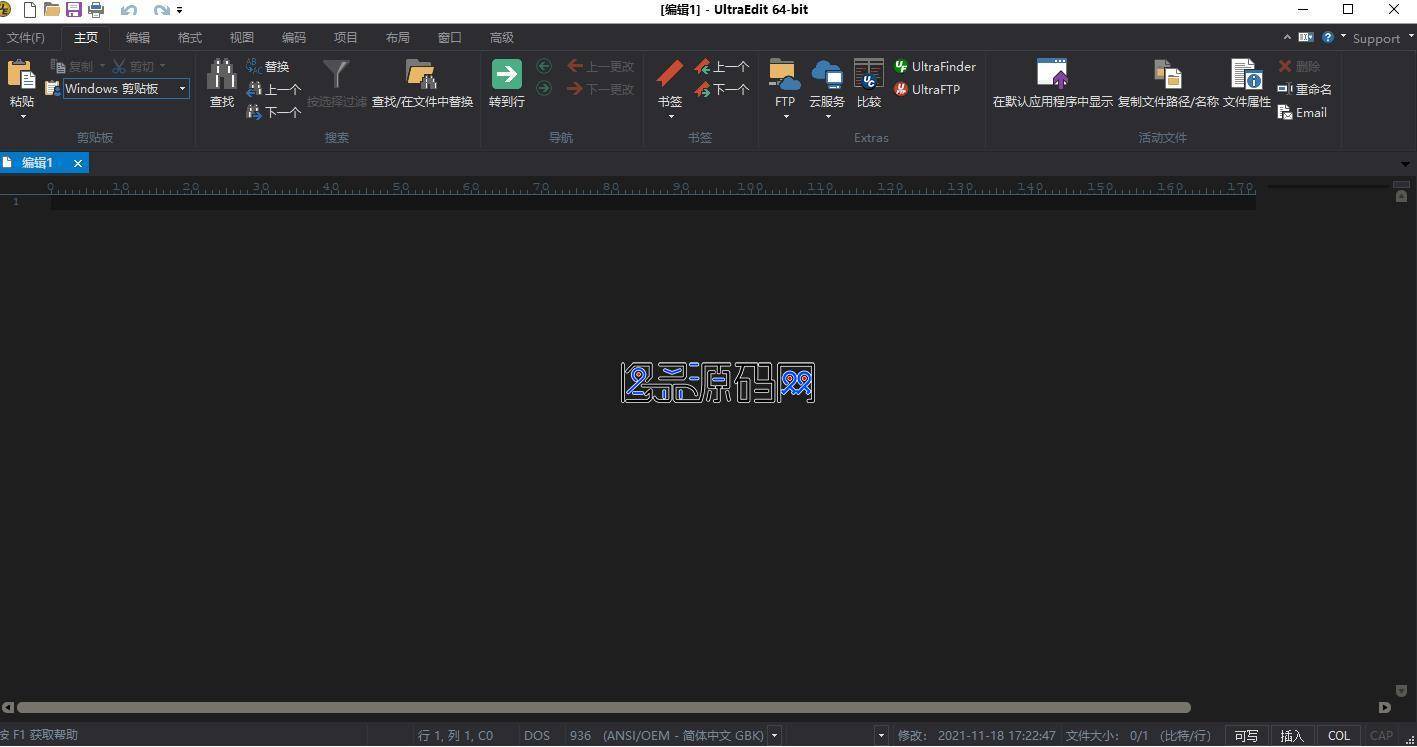Toggle the 可写 read/write status button
Image resolution: width=1417 pixels, height=747 pixels.
pos(1246,735)
